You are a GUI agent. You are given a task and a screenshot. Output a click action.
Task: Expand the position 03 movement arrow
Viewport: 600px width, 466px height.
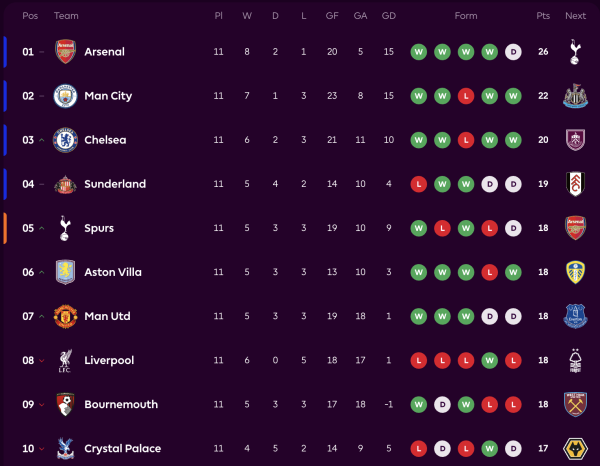(42, 140)
